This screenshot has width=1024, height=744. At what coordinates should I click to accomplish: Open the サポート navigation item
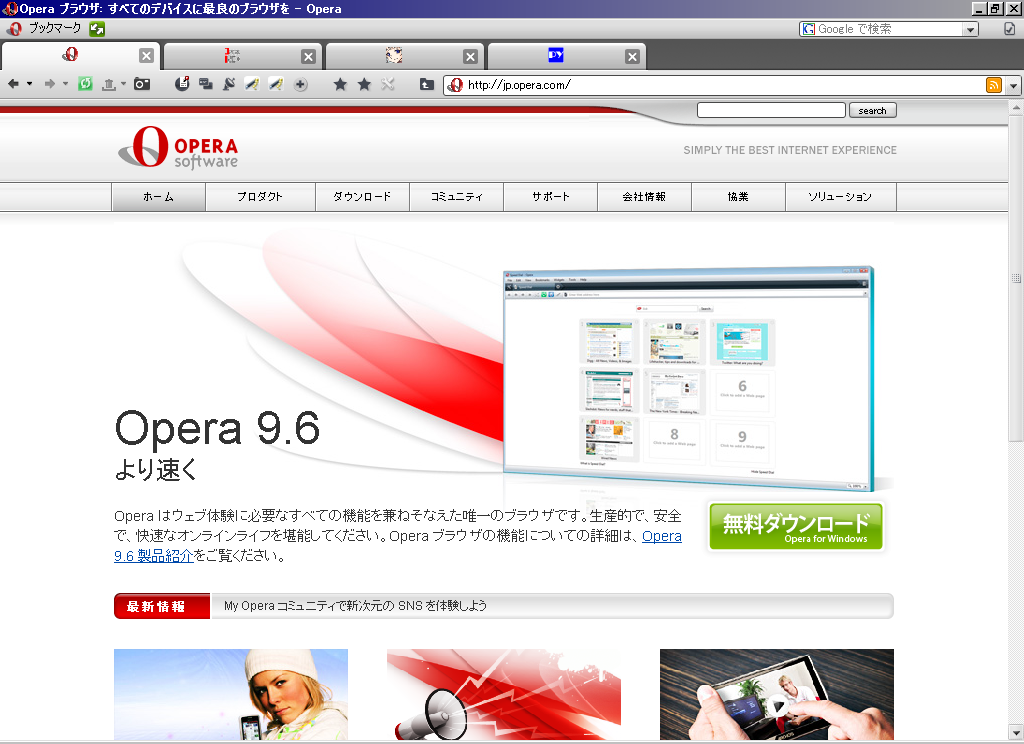pyautogui.click(x=551, y=197)
